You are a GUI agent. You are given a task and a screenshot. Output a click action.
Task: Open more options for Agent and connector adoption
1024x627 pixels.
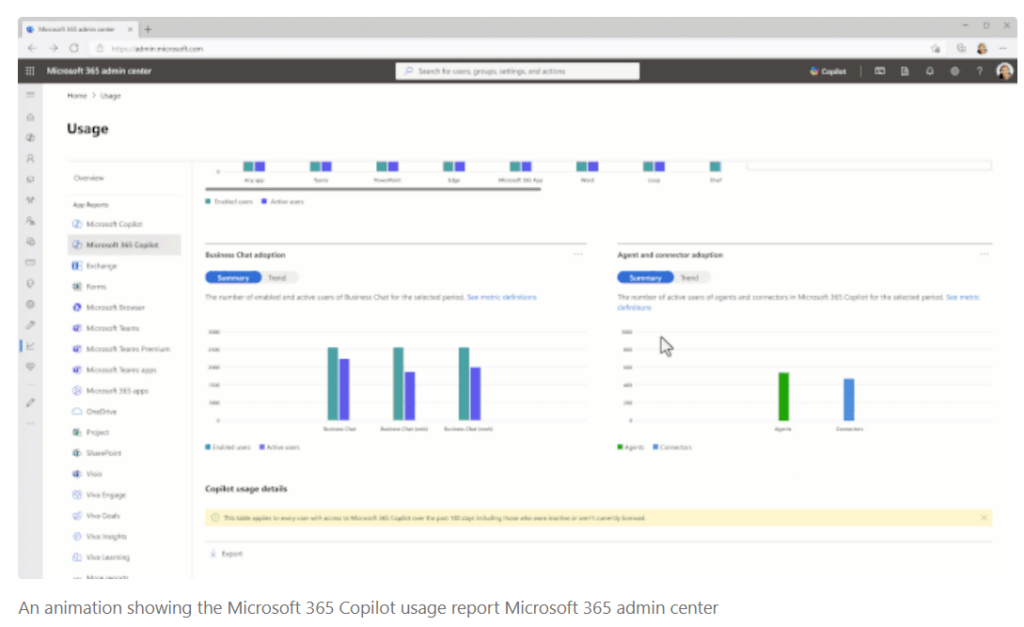coord(984,255)
